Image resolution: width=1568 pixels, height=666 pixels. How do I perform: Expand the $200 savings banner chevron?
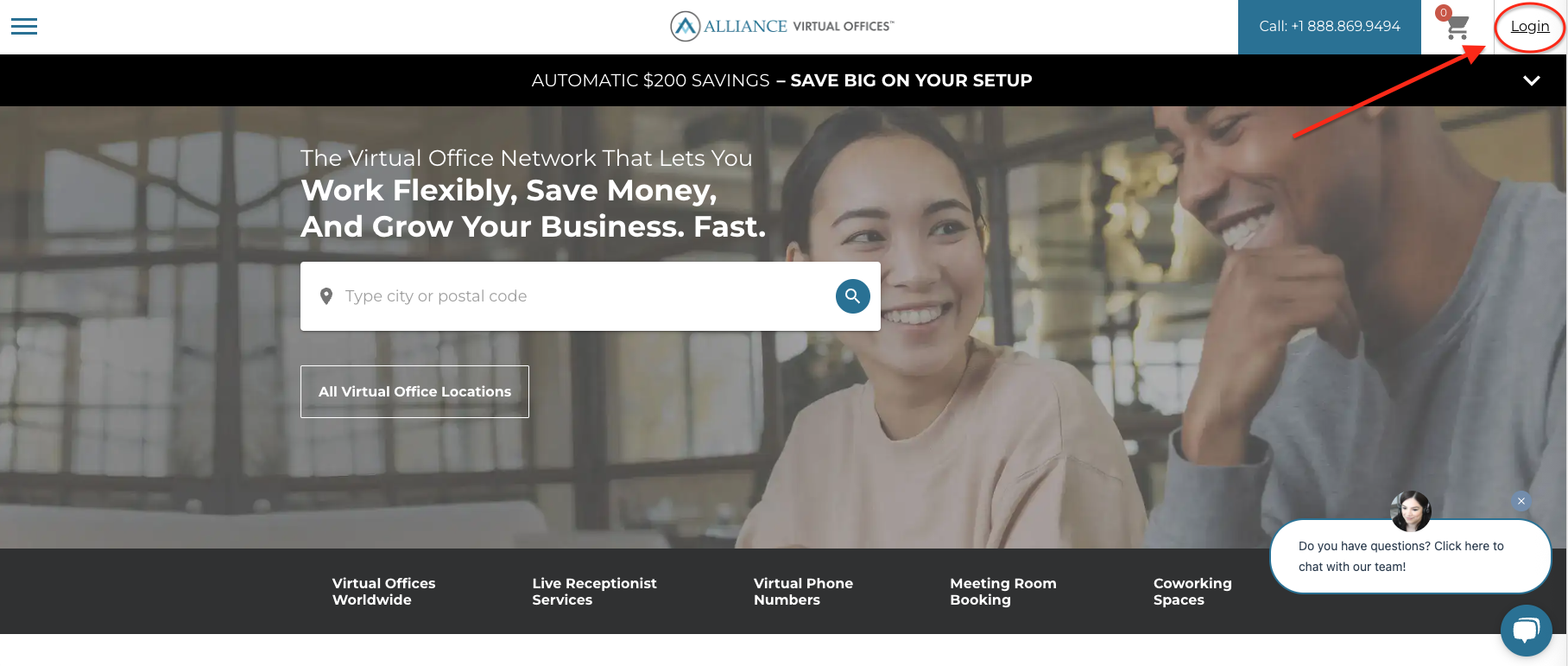pyautogui.click(x=1532, y=80)
